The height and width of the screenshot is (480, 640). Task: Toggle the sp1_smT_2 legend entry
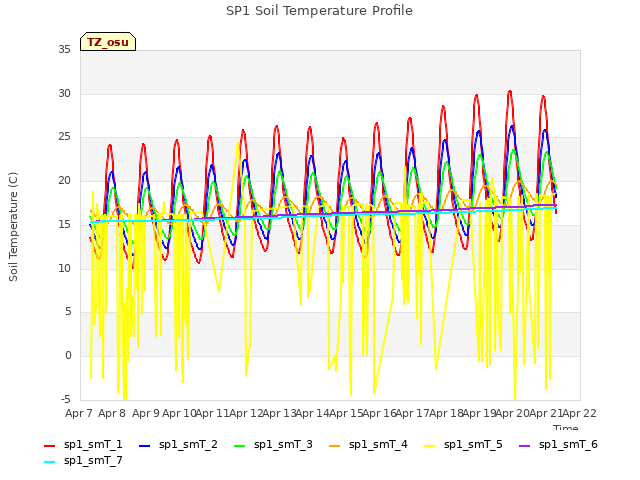tap(178, 444)
